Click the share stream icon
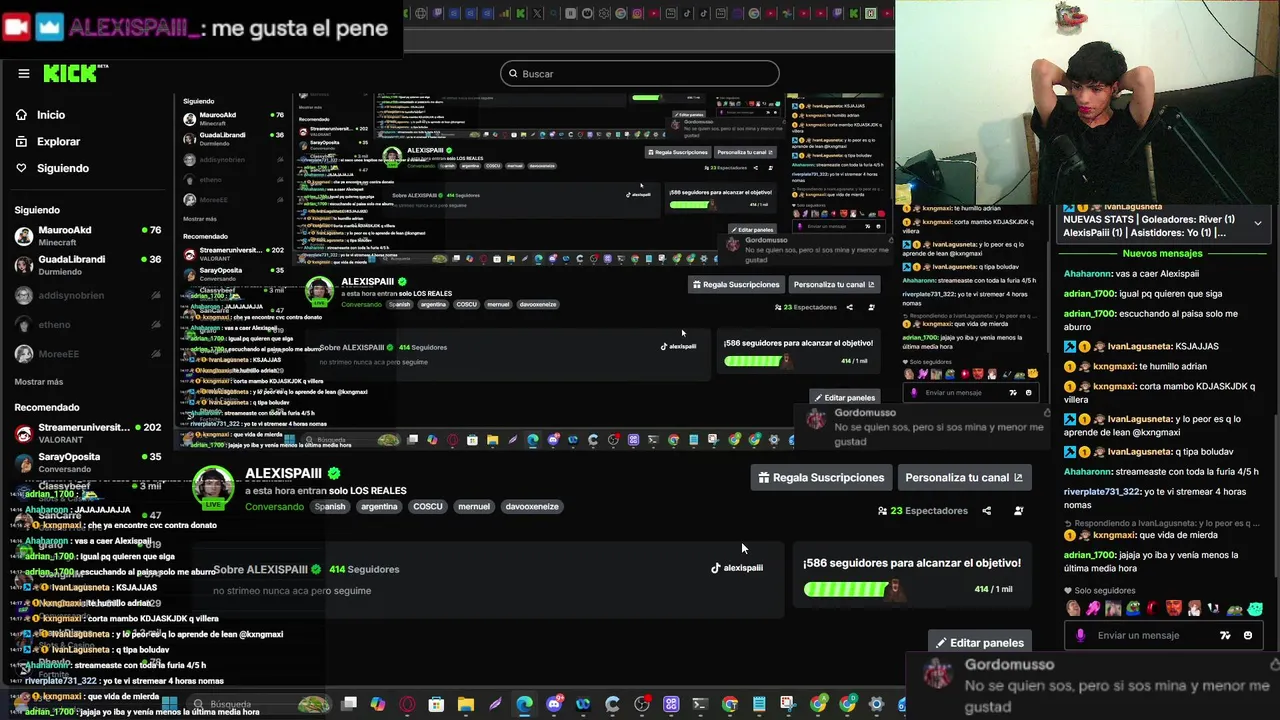This screenshot has width=1280, height=720. coord(987,511)
